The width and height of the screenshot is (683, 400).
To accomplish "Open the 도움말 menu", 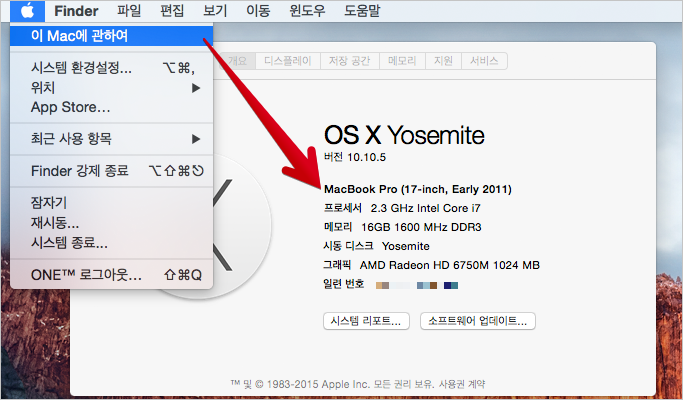I will click(x=362, y=11).
